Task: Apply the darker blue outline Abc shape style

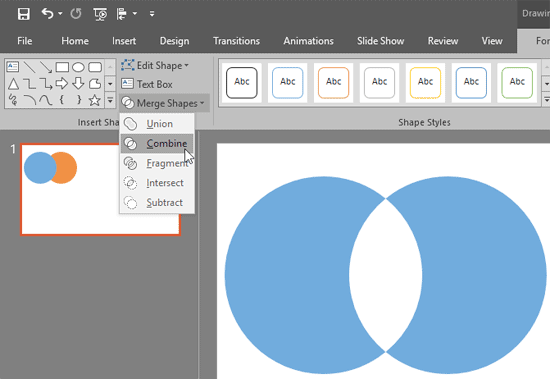Action: [x=471, y=83]
